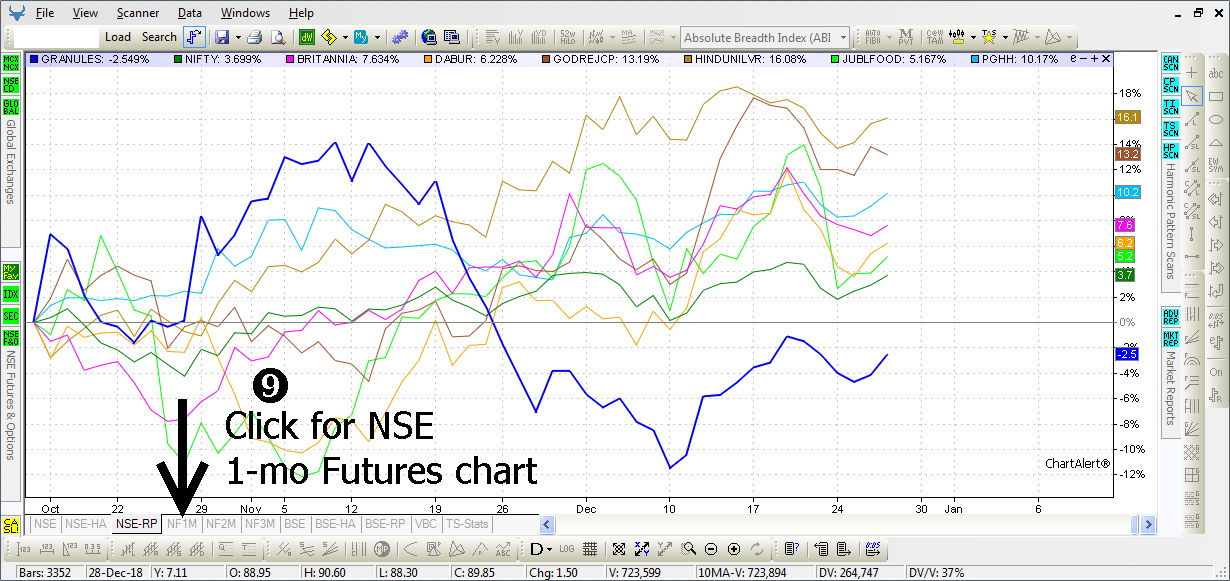Open the Windows menu
The width and height of the screenshot is (1230, 581).
click(x=245, y=13)
